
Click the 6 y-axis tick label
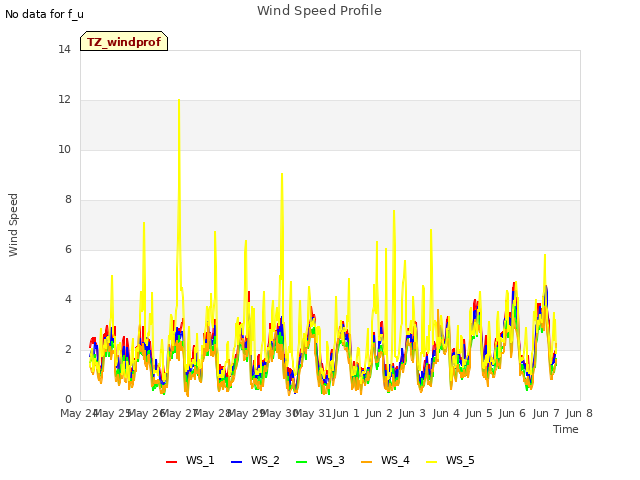tap(68, 250)
